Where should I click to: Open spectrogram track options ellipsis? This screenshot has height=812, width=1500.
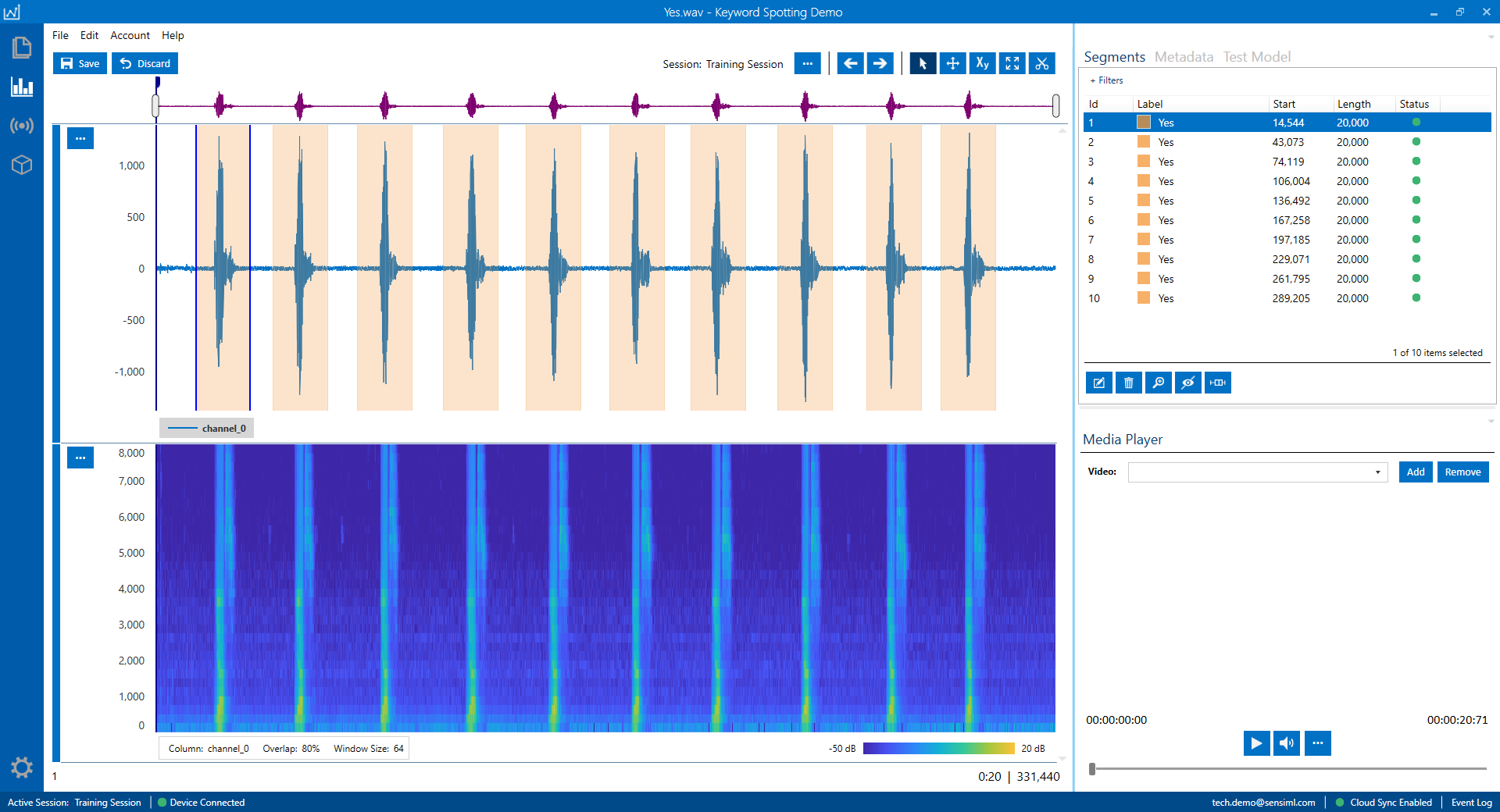(x=80, y=458)
